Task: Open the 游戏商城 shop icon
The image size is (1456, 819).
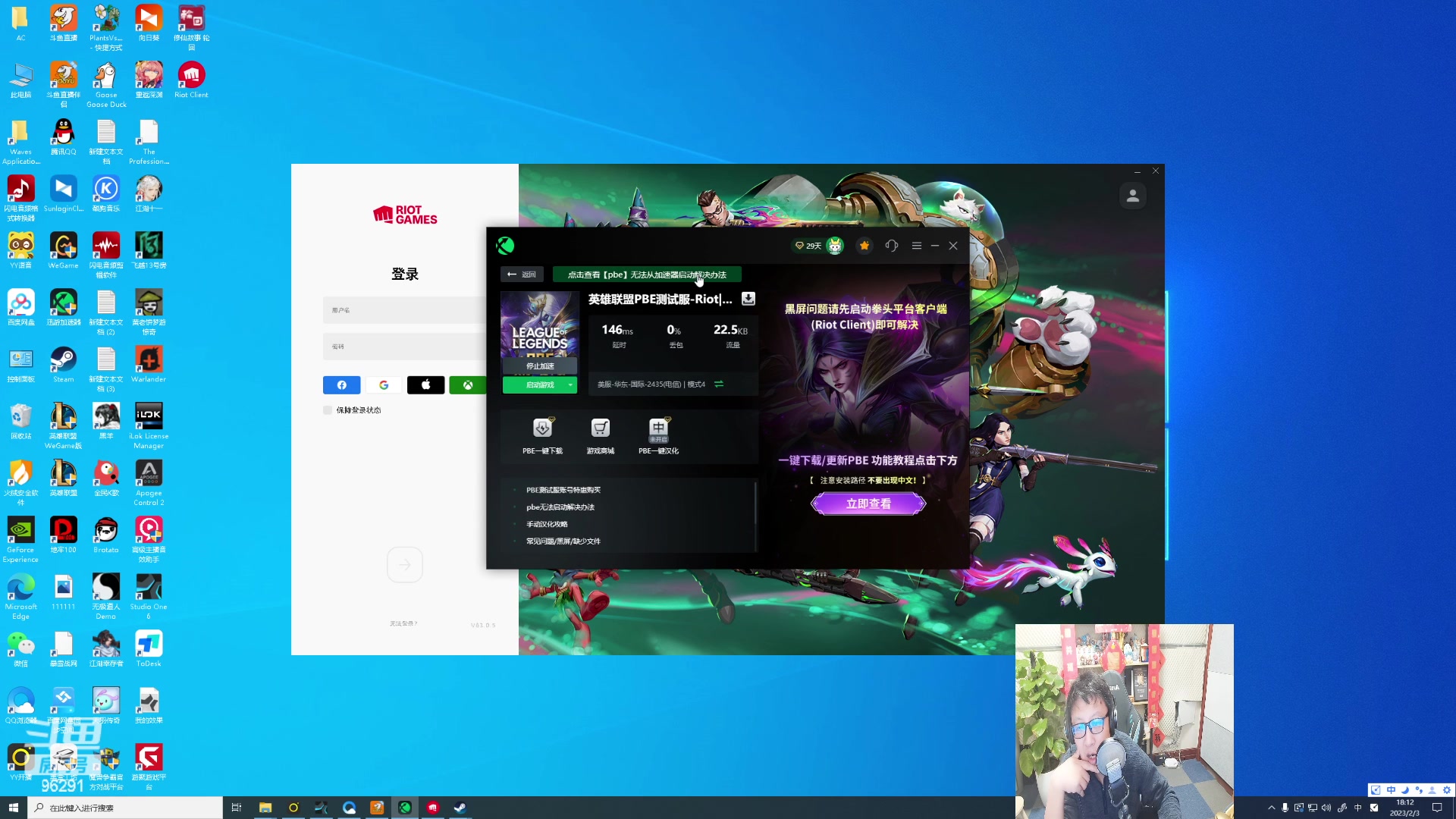Action: [600, 428]
